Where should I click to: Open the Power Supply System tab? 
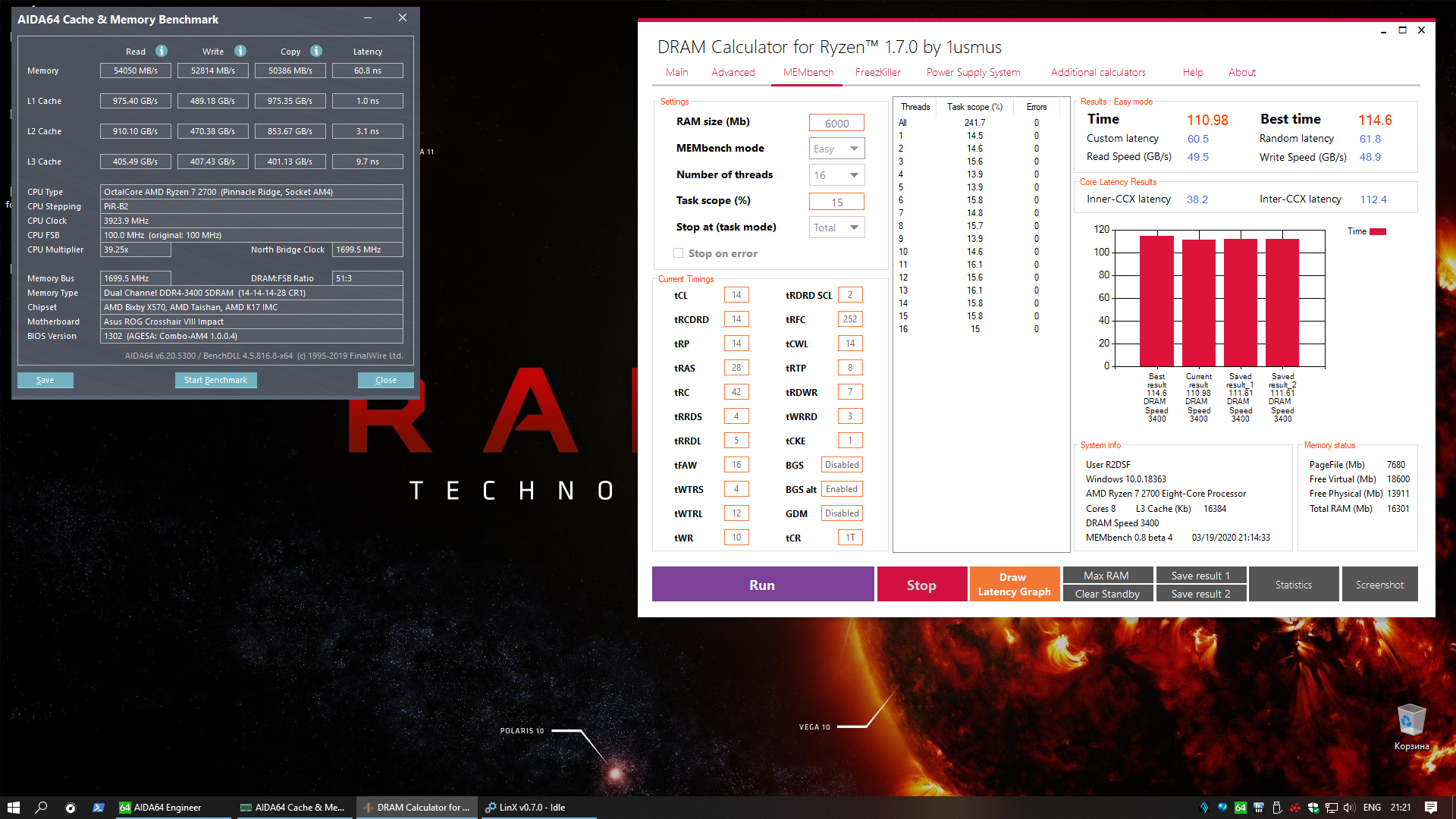click(973, 73)
